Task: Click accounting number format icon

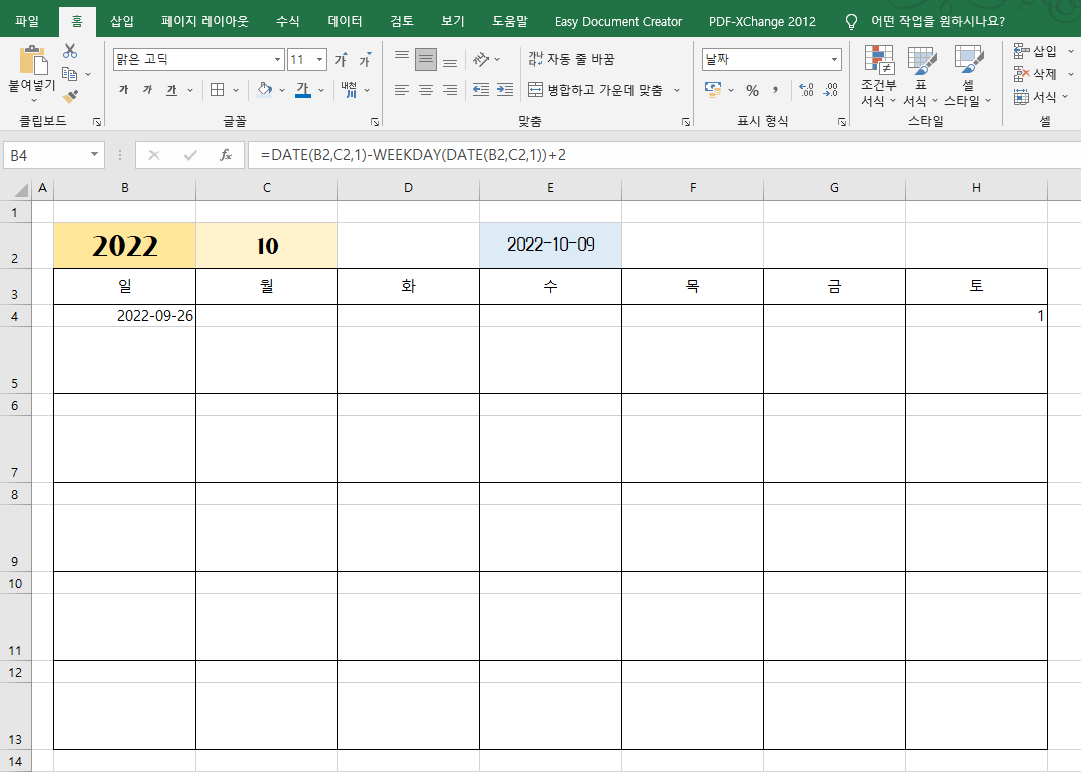Action: [x=713, y=90]
